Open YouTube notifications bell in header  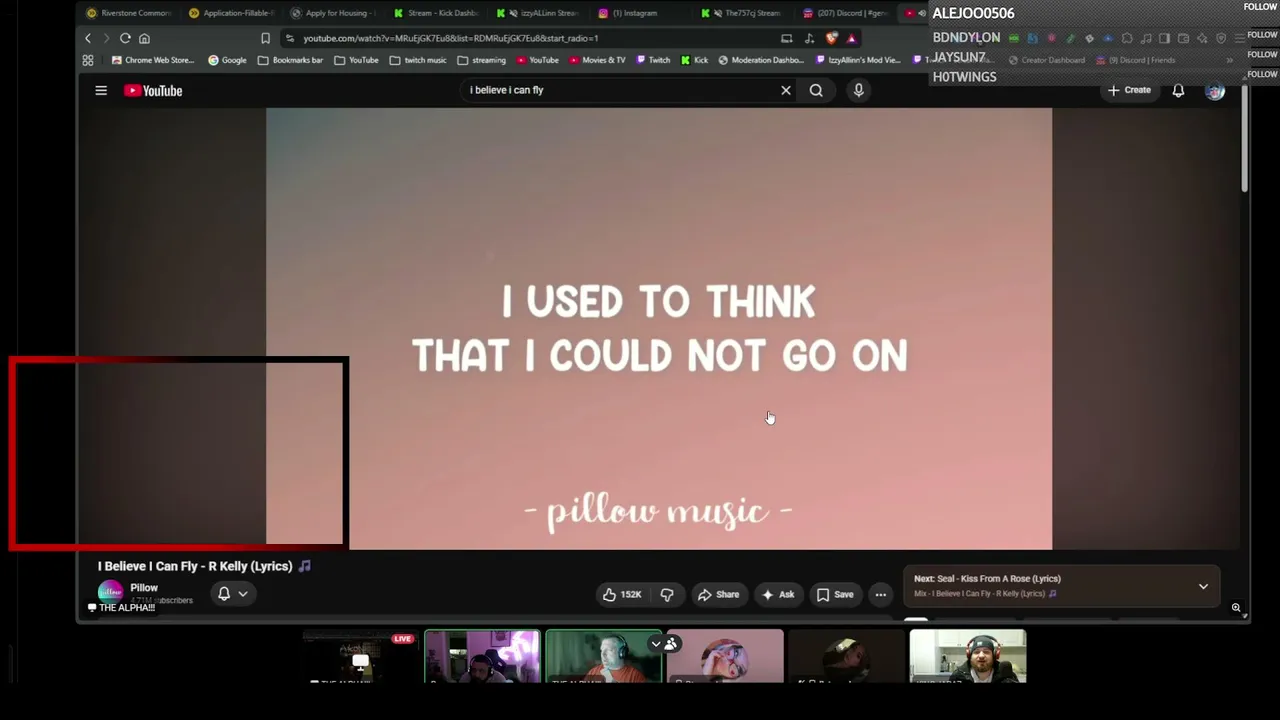pos(1178,91)
